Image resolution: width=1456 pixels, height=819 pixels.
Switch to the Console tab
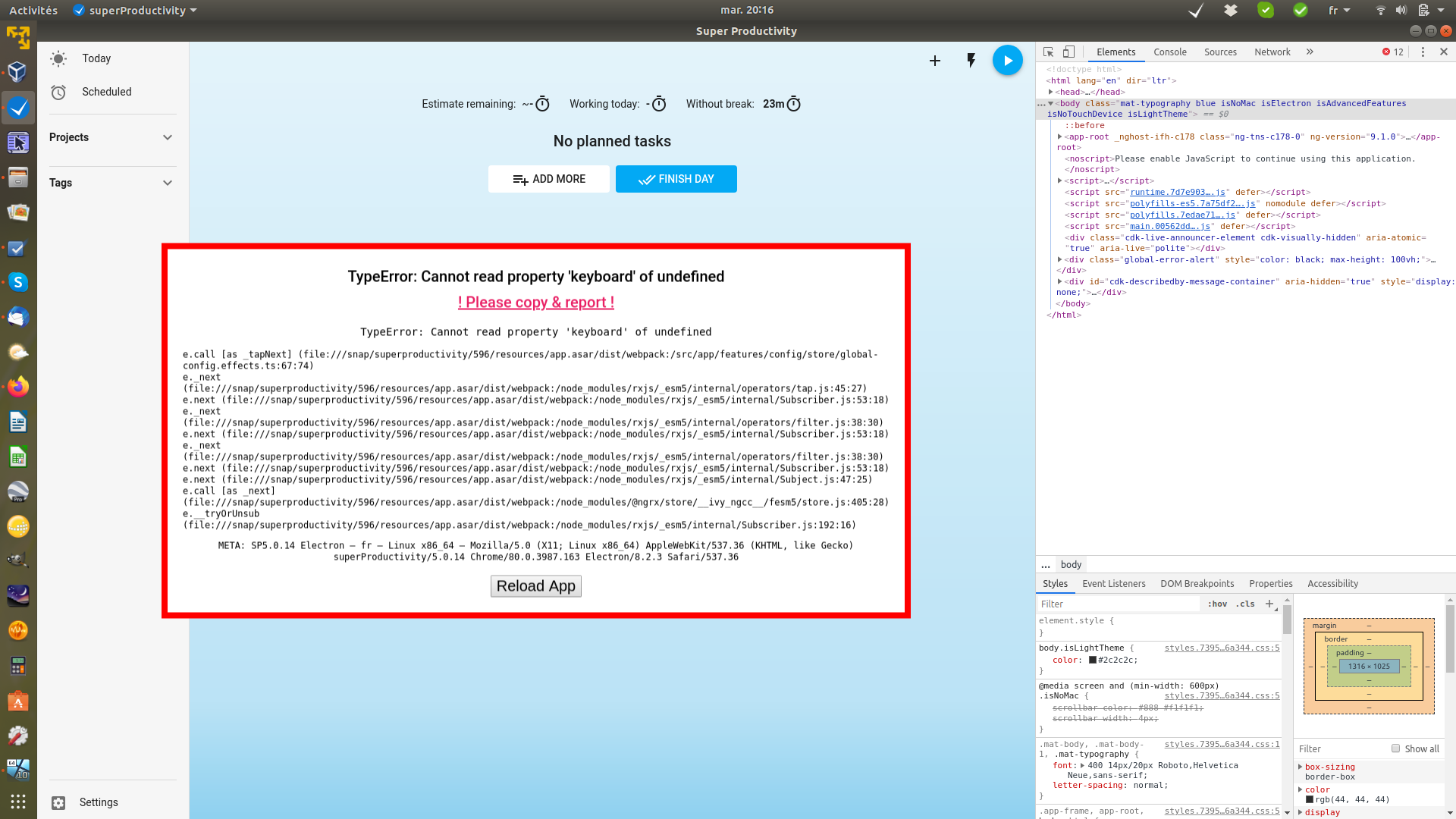(x=1170, y=52)
